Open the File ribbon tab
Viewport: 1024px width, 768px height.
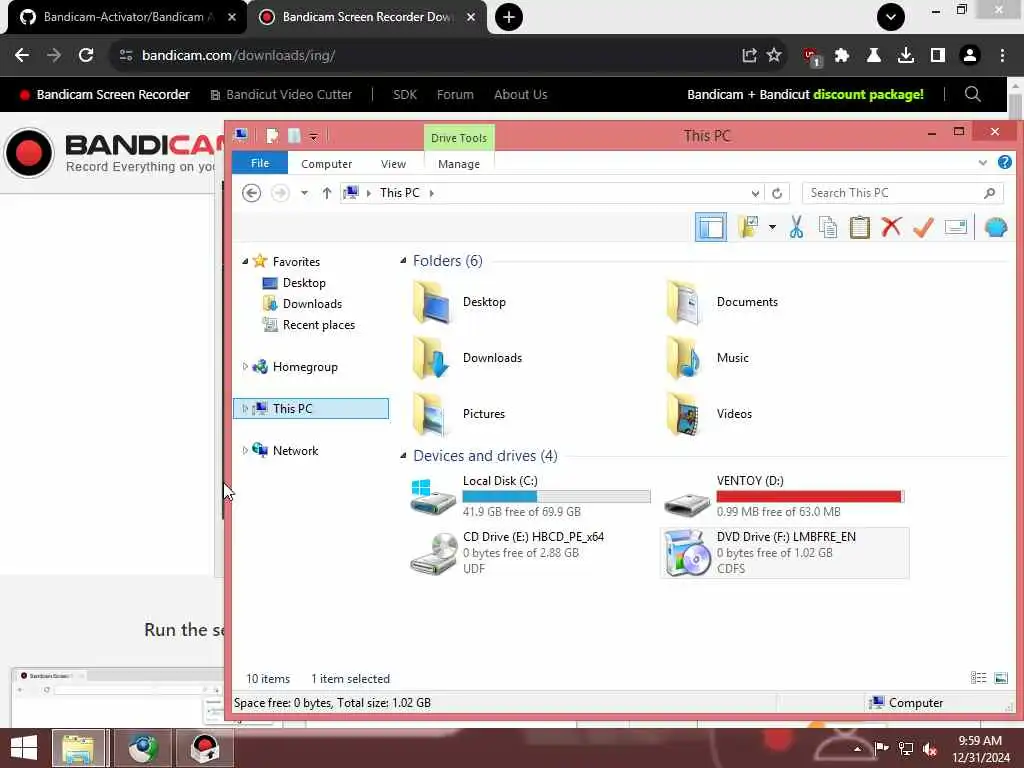point(260,163)
